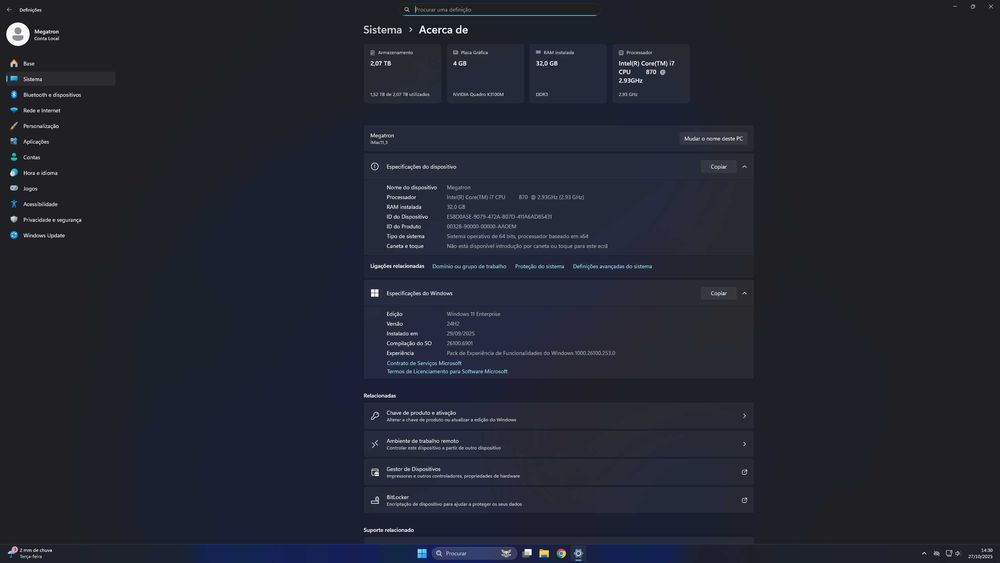Image resolution: width=1000 pixels, height=563 pixels.
Task: Show hidden system tray icons
Action: point(924,553)
